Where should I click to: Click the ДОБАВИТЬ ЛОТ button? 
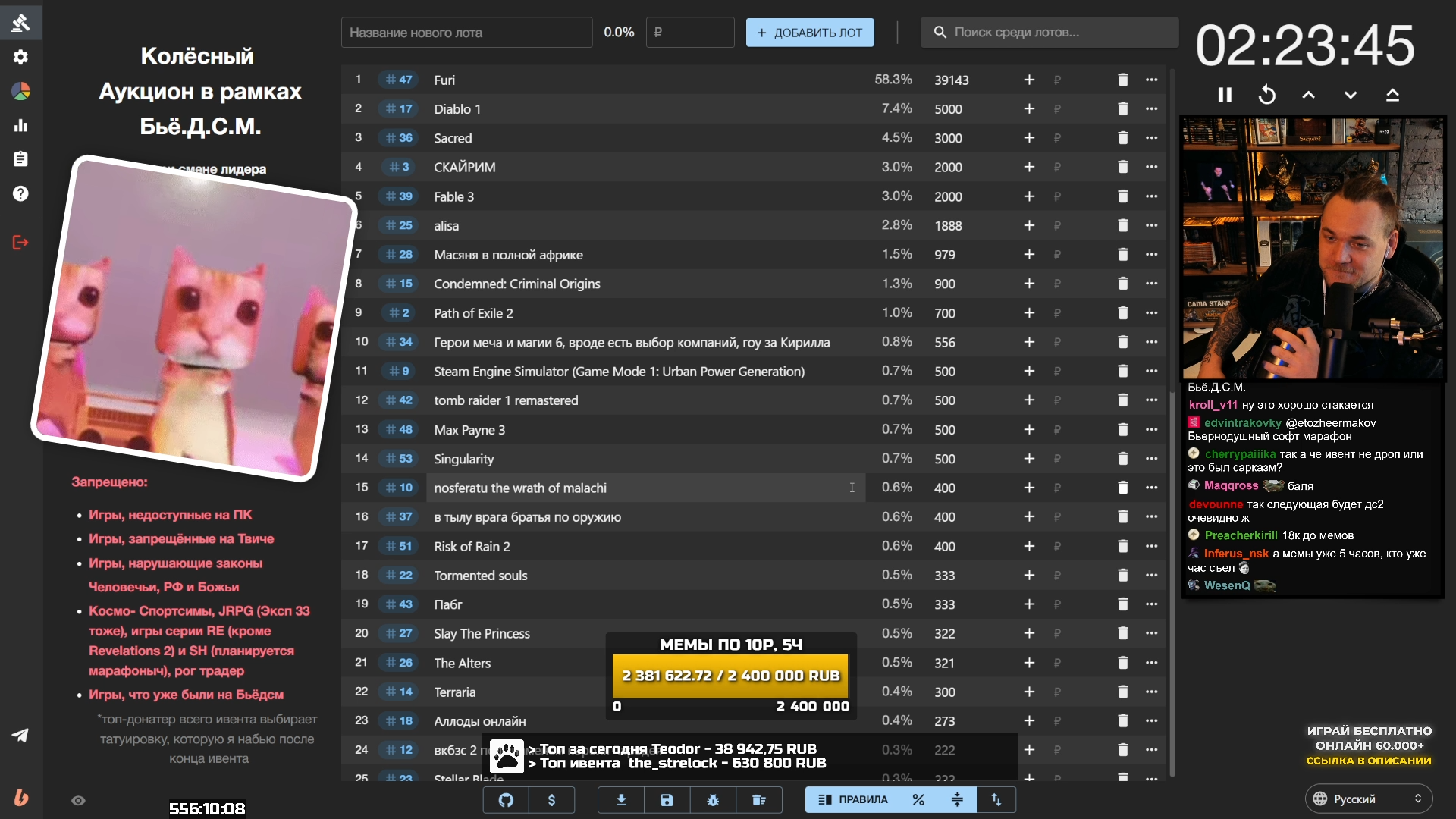[809, 33]
